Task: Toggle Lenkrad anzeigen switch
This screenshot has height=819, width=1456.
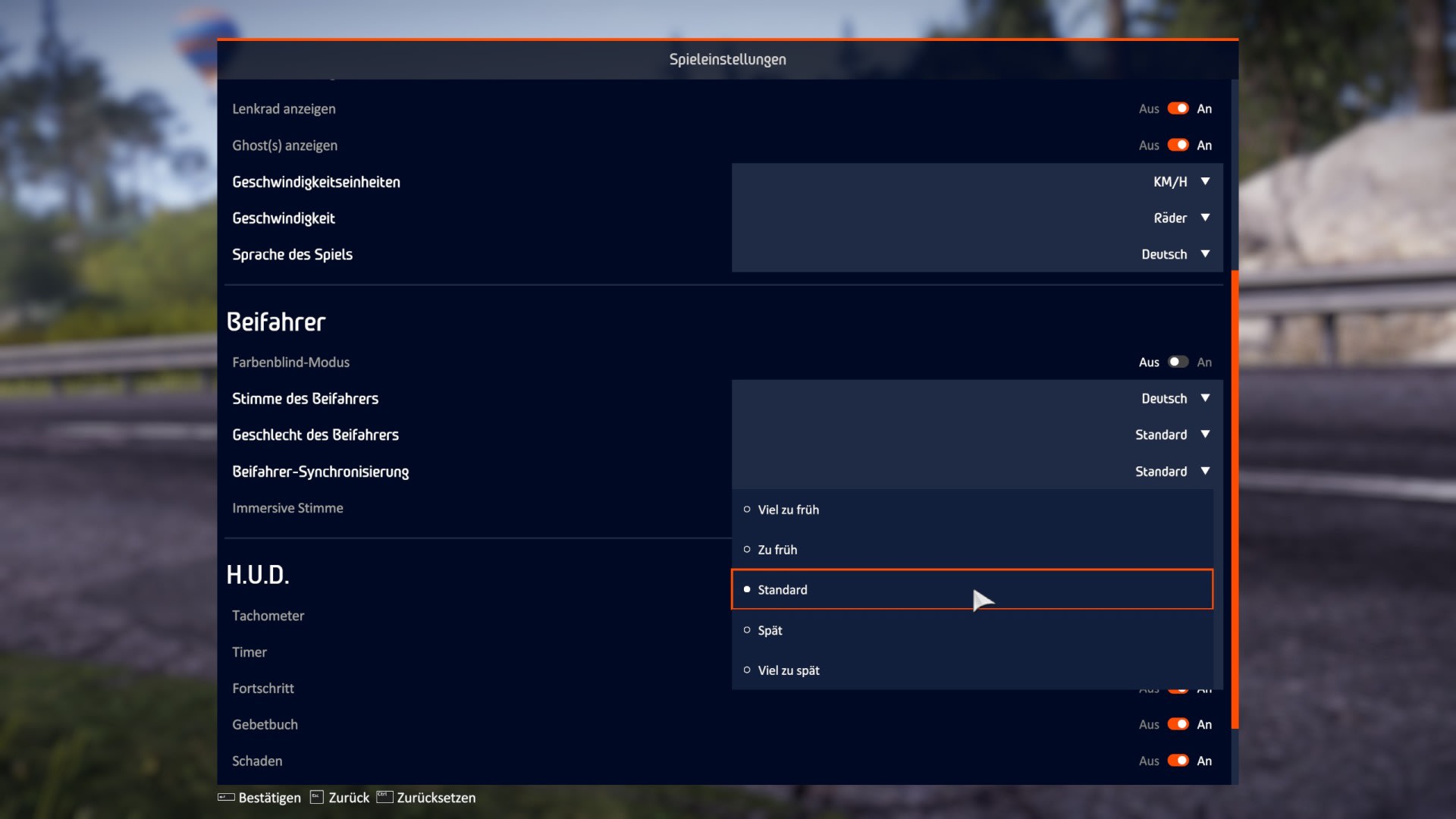Action: pos(1178,108)
